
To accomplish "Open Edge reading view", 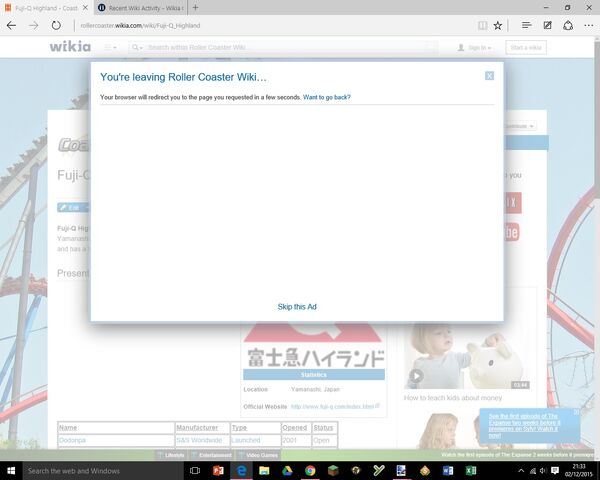I will pyautogui.click(x=482, y=26).
